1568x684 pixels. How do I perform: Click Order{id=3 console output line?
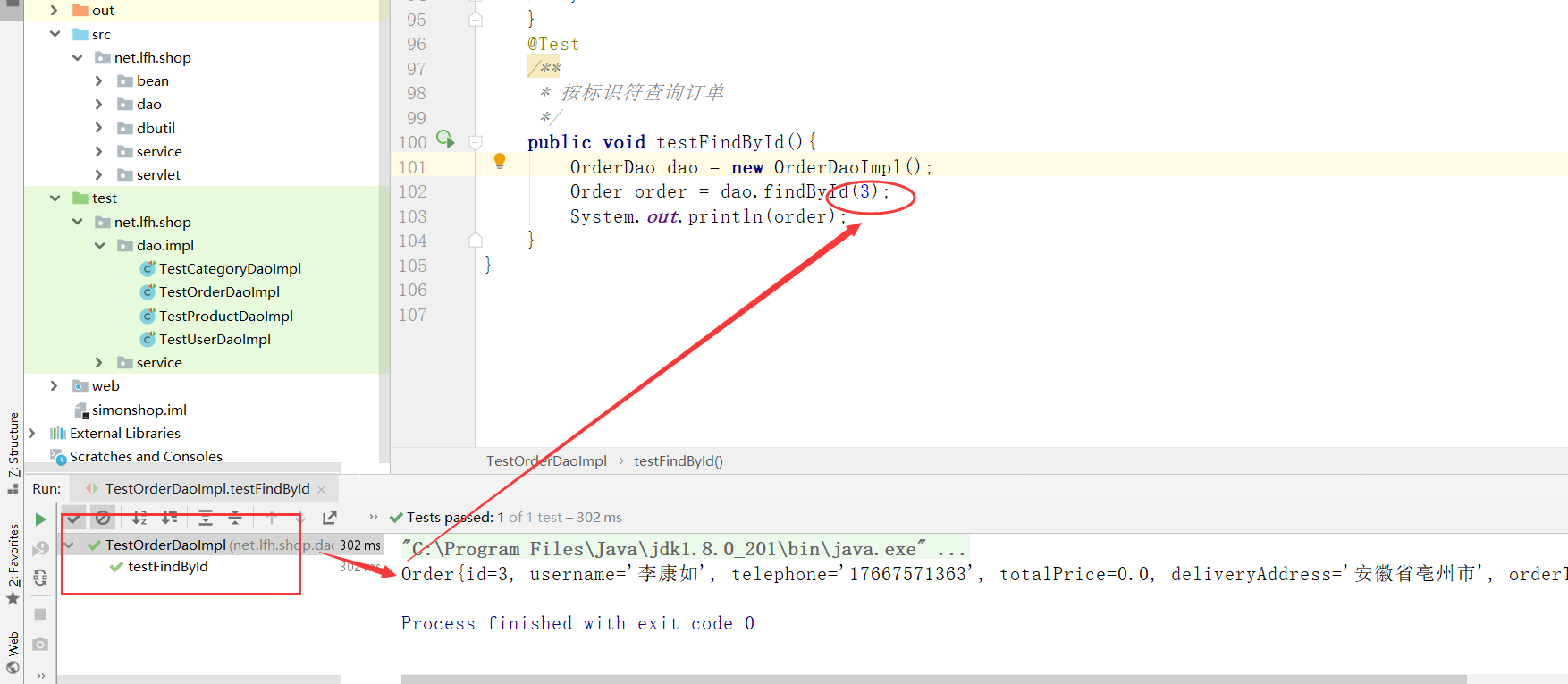click(983, 574)
